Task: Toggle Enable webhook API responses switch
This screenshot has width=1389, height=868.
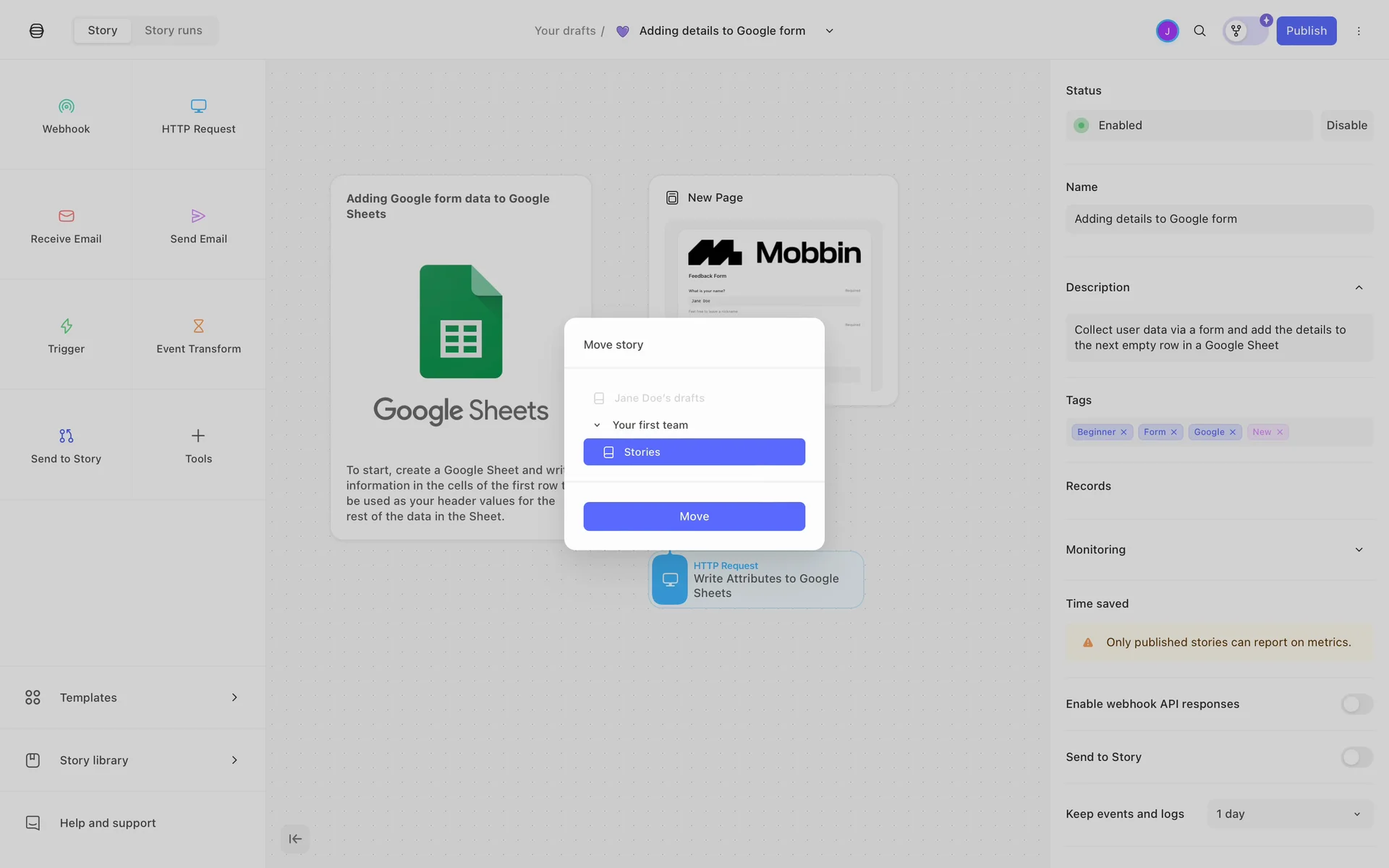Action: pos(1356,704)
